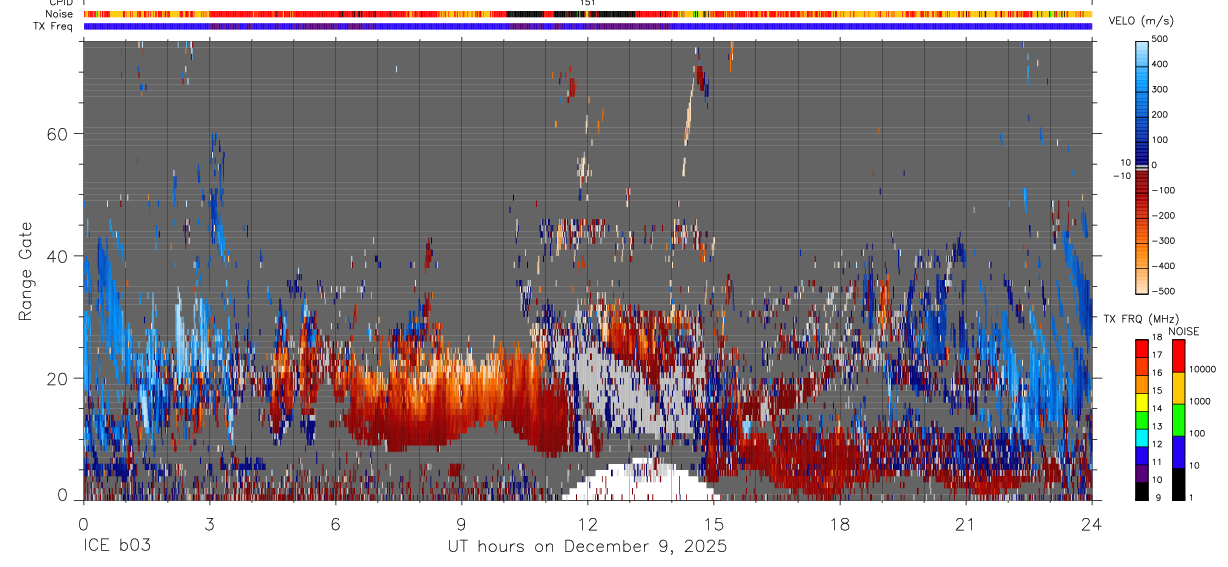This screenshot has height=567, width=1228.
Task: Click the velocity colorbar tick label '200'
Action: (1160, 114)
